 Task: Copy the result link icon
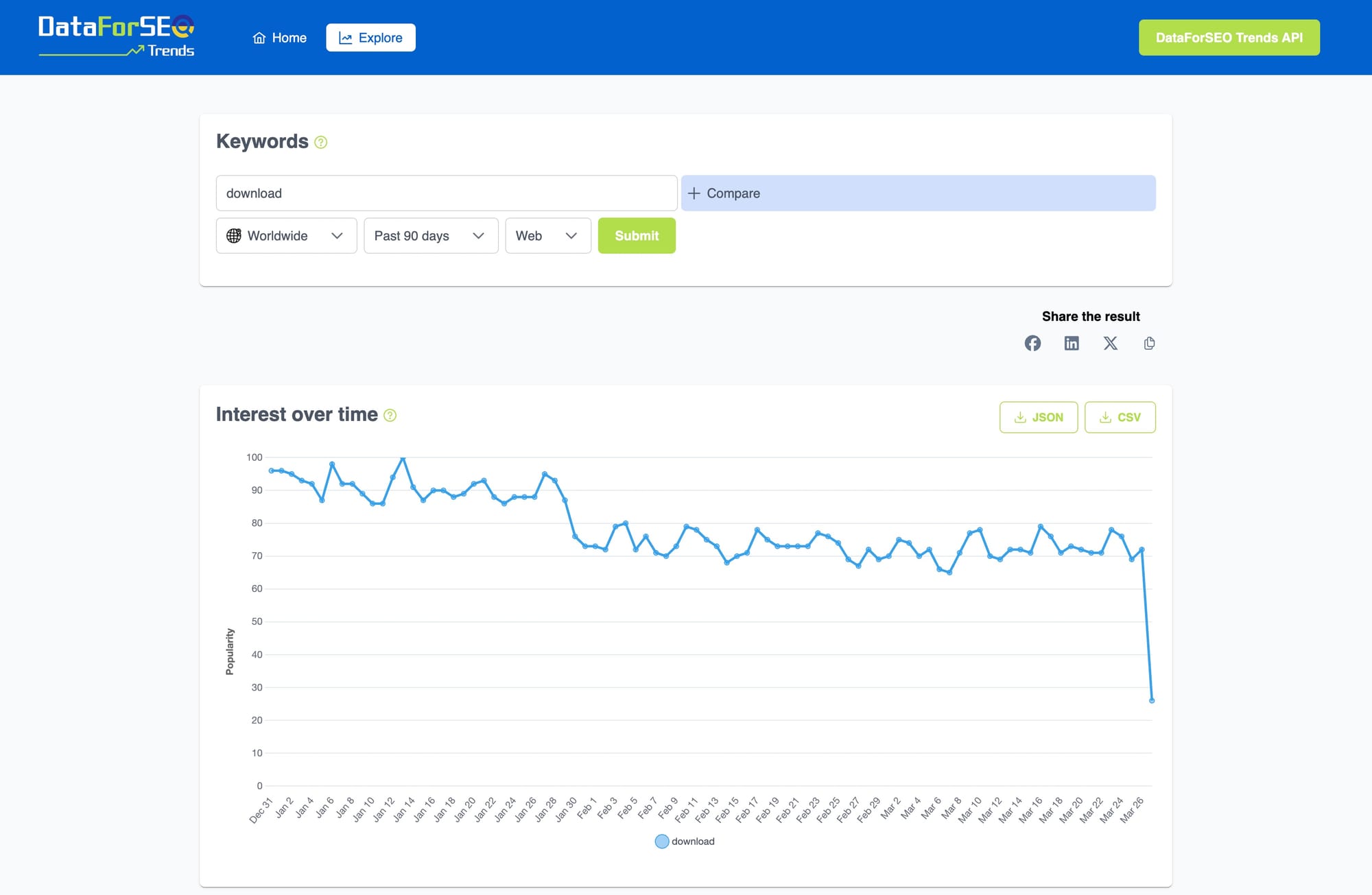pos(1150,343)
